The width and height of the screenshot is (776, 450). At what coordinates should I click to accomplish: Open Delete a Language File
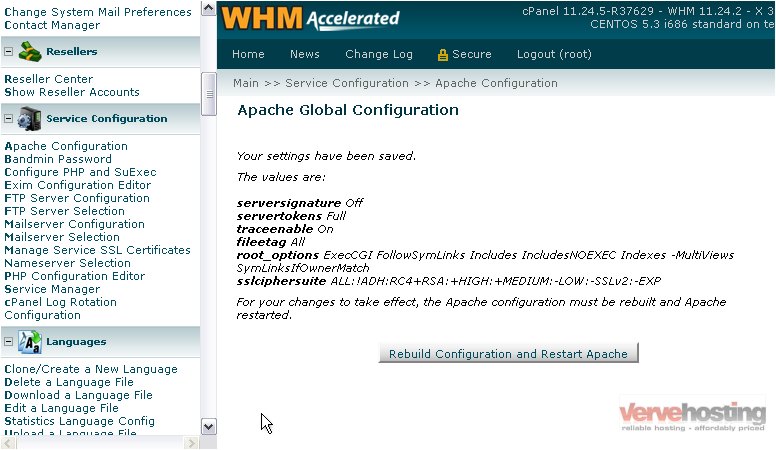[69, 382]
